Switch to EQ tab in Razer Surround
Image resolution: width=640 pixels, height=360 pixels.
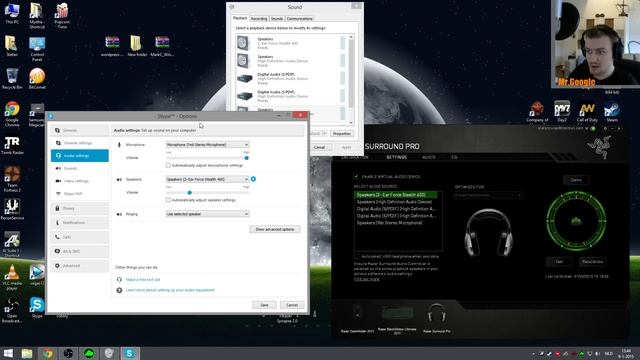coord(454,157)
